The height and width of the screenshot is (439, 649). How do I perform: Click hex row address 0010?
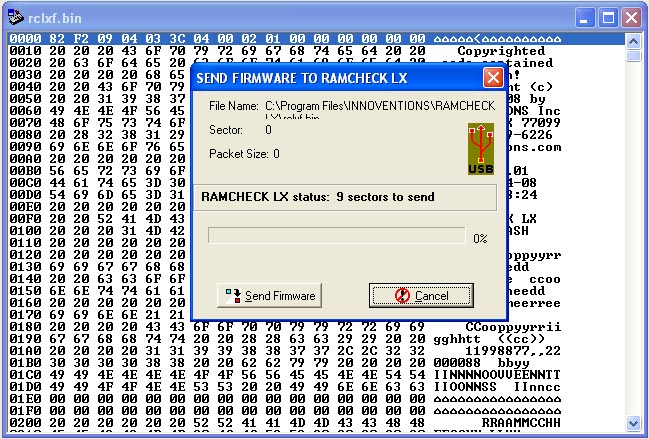tap(25, 51)
